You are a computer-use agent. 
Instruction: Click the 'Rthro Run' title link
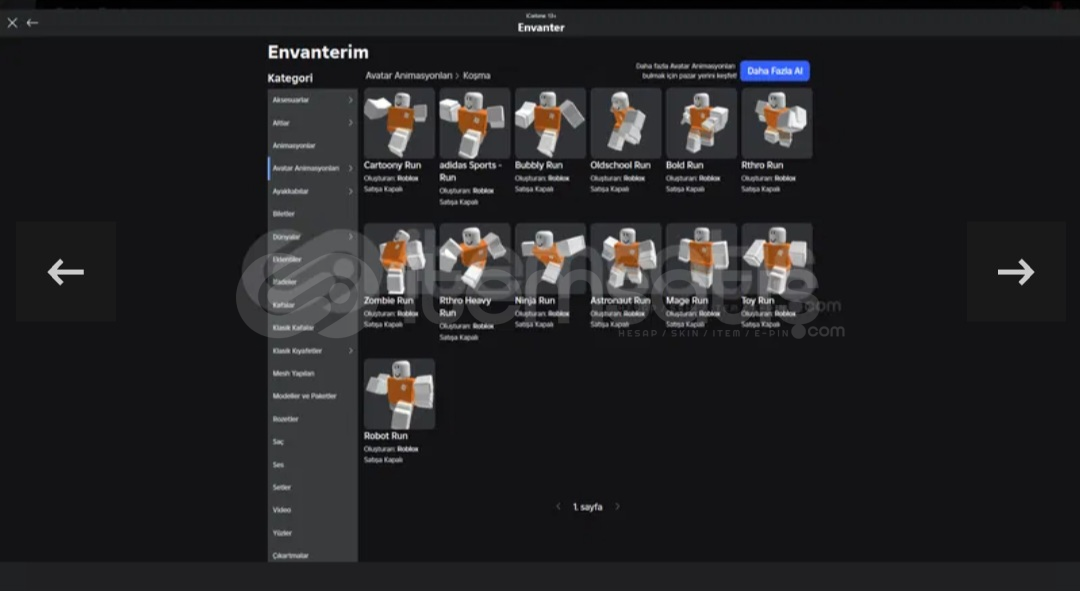pos(762,165)
